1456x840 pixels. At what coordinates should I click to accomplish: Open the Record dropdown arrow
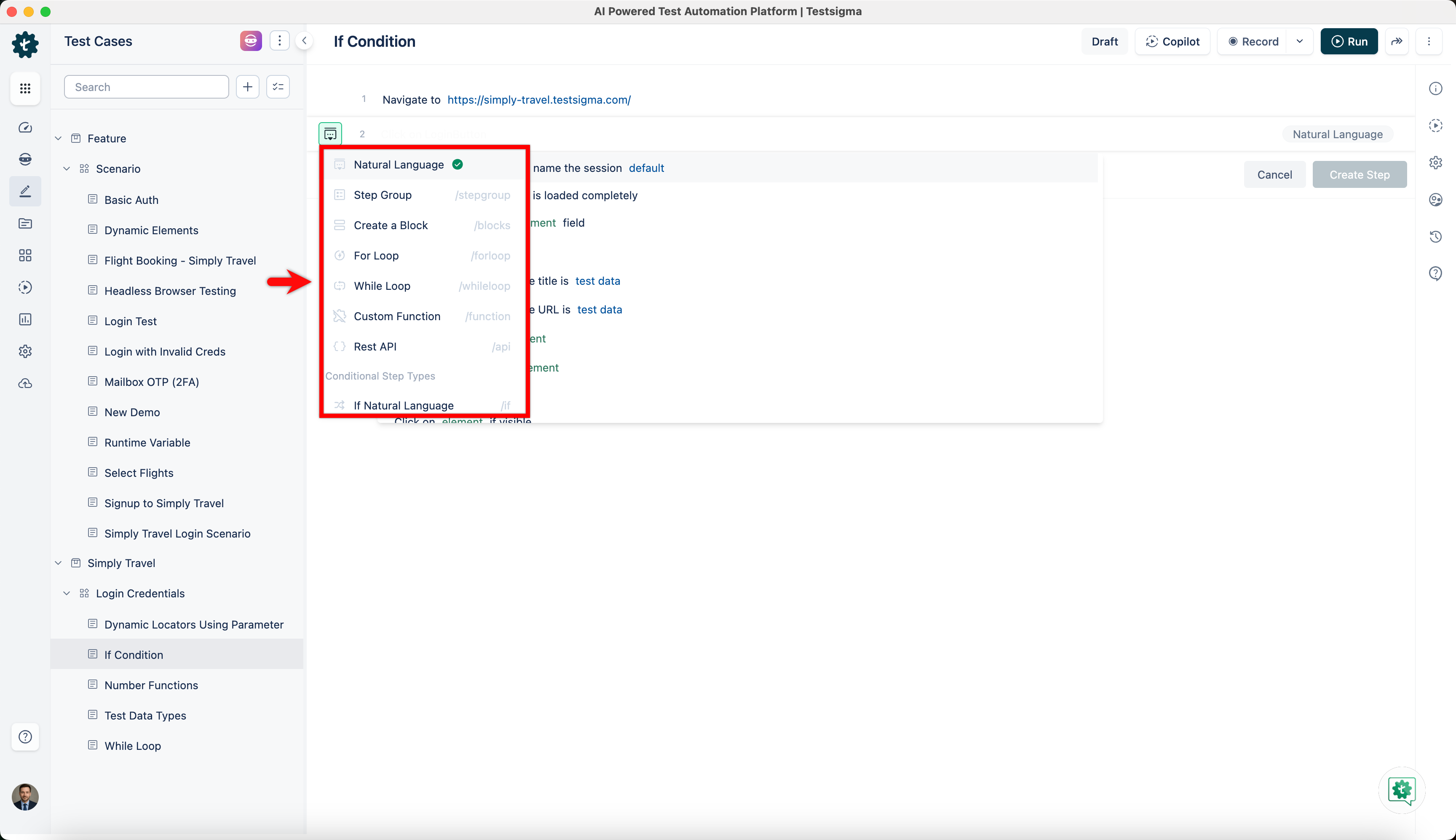[x=1300, y=41]
